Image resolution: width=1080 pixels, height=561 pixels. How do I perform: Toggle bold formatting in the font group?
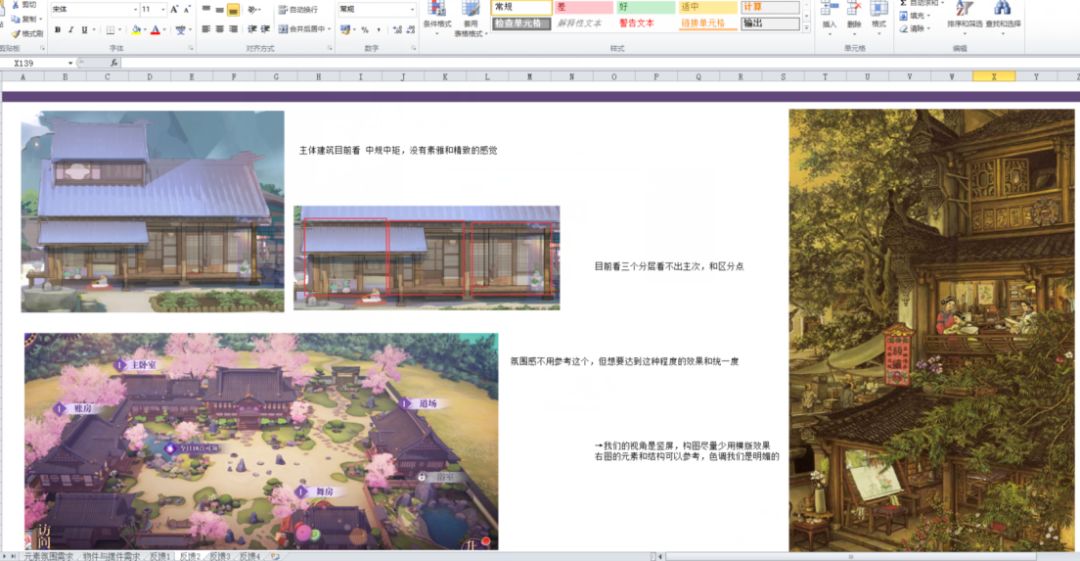[57, 30]
